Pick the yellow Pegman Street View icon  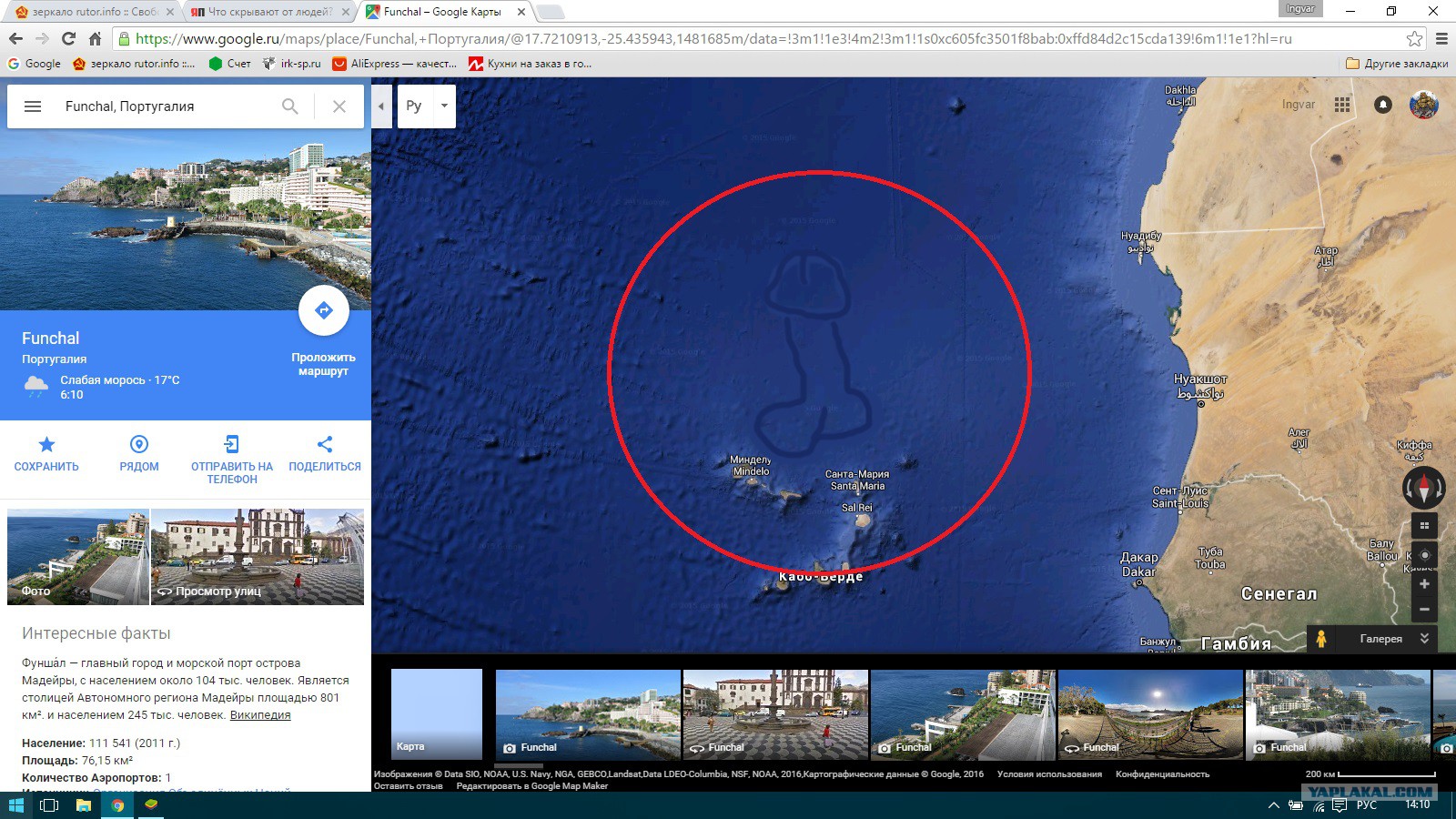(x=1321, y=639)
